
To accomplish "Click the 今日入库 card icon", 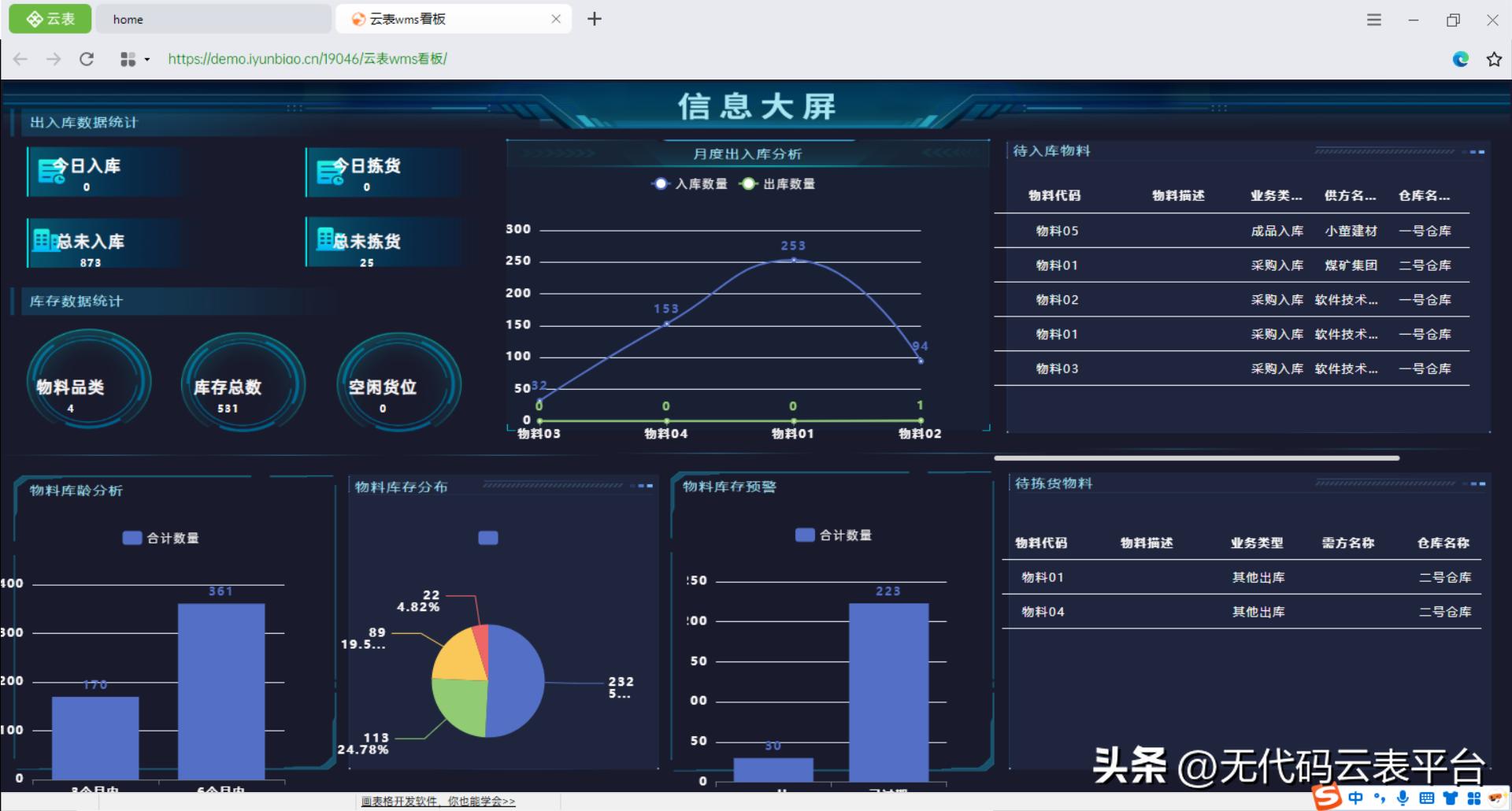I will click(52, 170).
